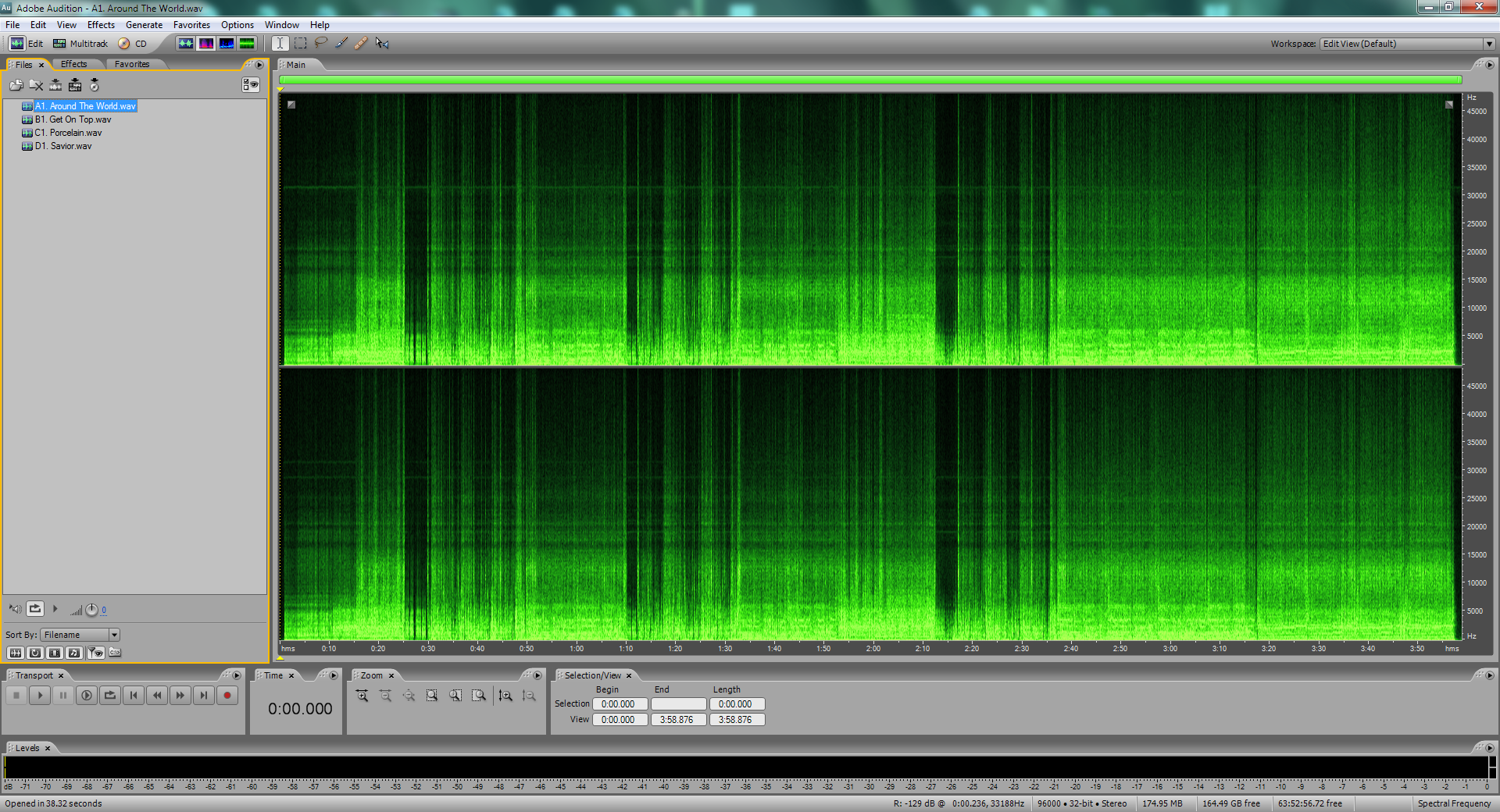Switch to Multitrack view

coord(80,44)
